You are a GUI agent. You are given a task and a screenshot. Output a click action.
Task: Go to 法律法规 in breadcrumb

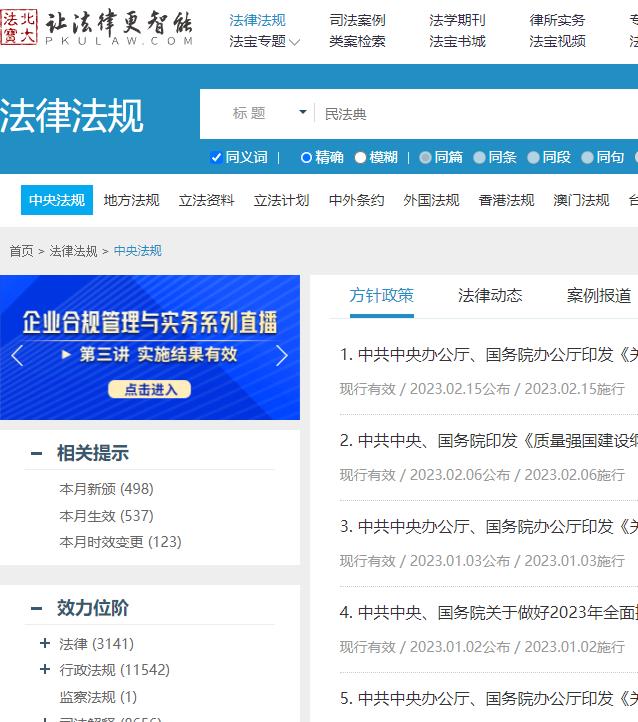click(x=73, y=251)
